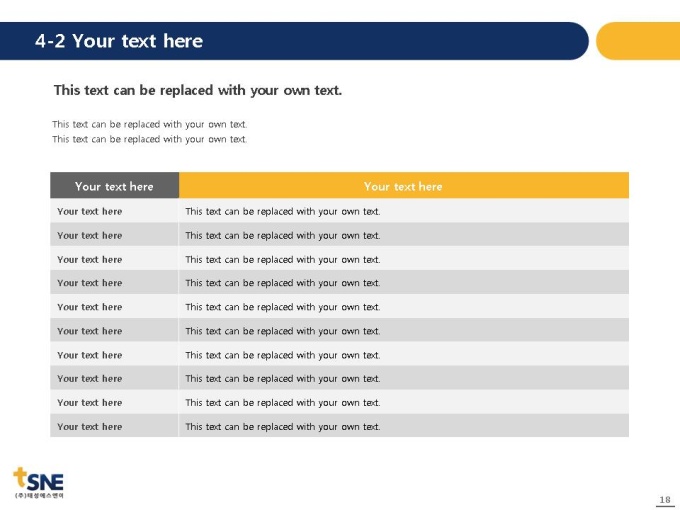The height and width of the screenshot is (510, 680).
Task: Click the first small paragraph line below heading
Action: coord(150,124)
